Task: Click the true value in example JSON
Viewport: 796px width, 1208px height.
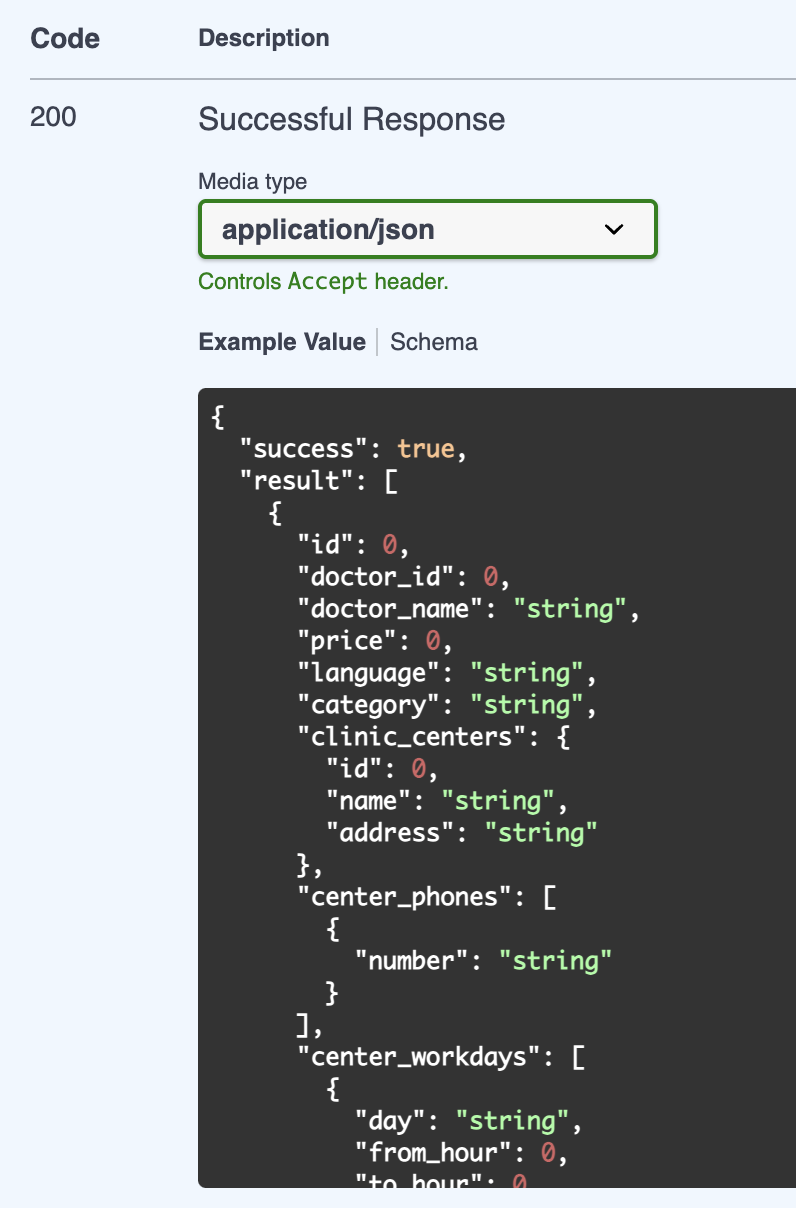Action: [x=426, y=449]
